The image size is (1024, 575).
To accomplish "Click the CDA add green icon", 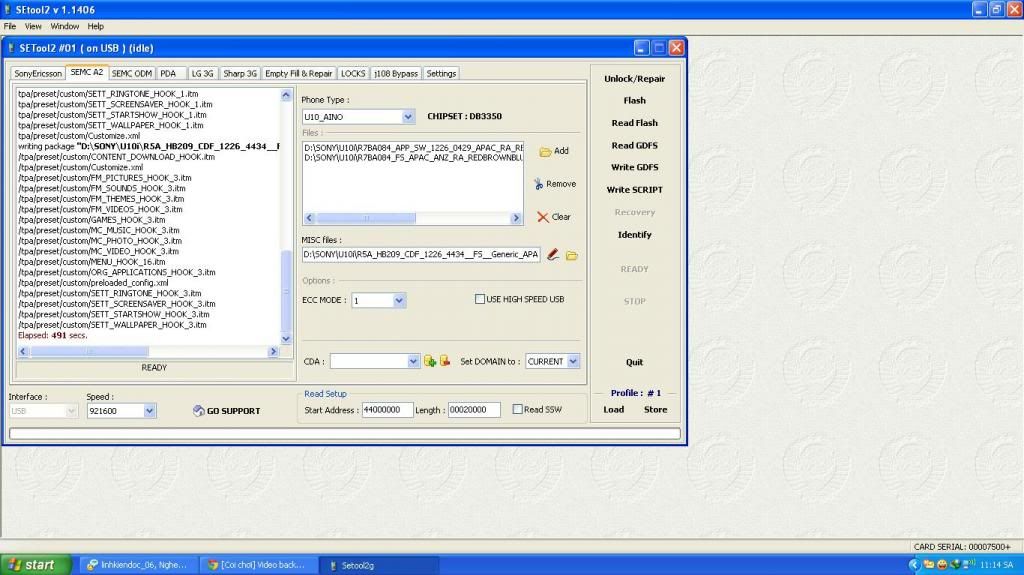I will point(430,361).
